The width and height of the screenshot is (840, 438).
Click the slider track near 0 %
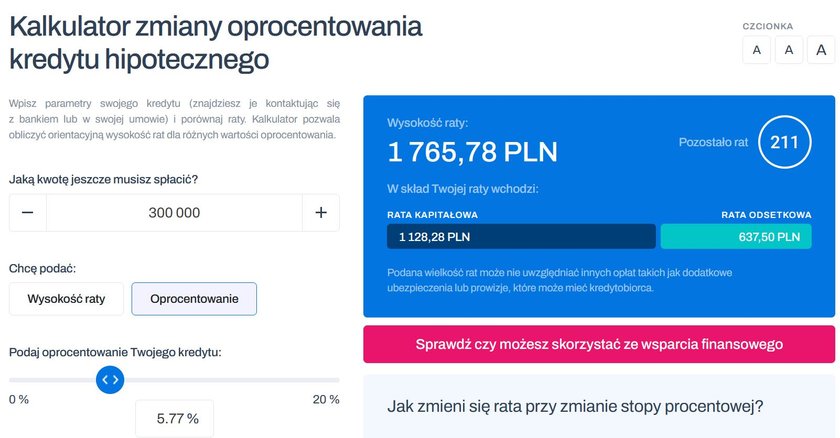(19, 380)
